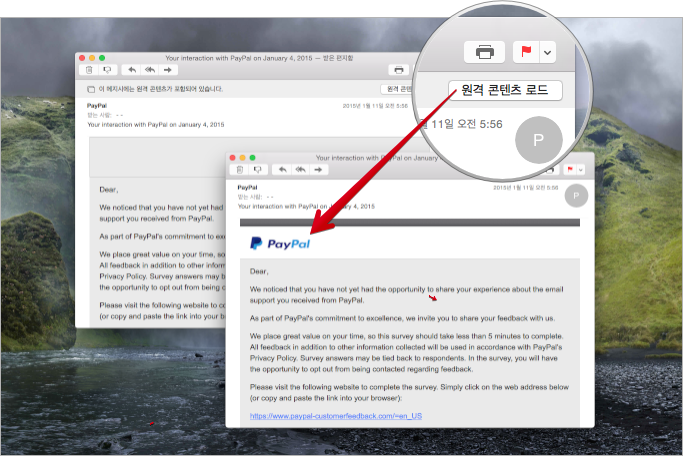
Task: Click the sender avatar P in front window
Action: point(576,196)
